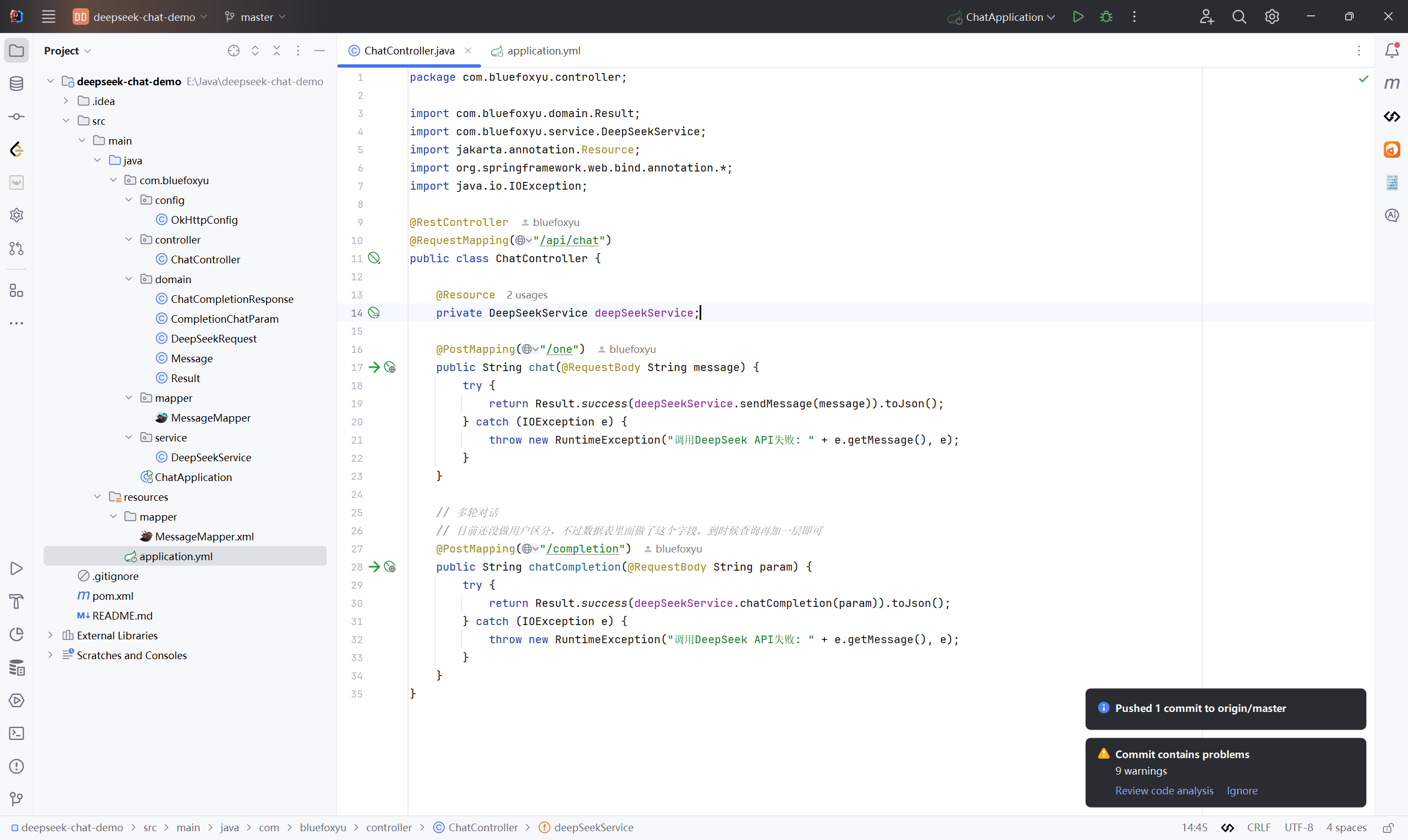Toggle the Project panel sidebar button
Viewport: 1408px width, 840px height.
16,51
